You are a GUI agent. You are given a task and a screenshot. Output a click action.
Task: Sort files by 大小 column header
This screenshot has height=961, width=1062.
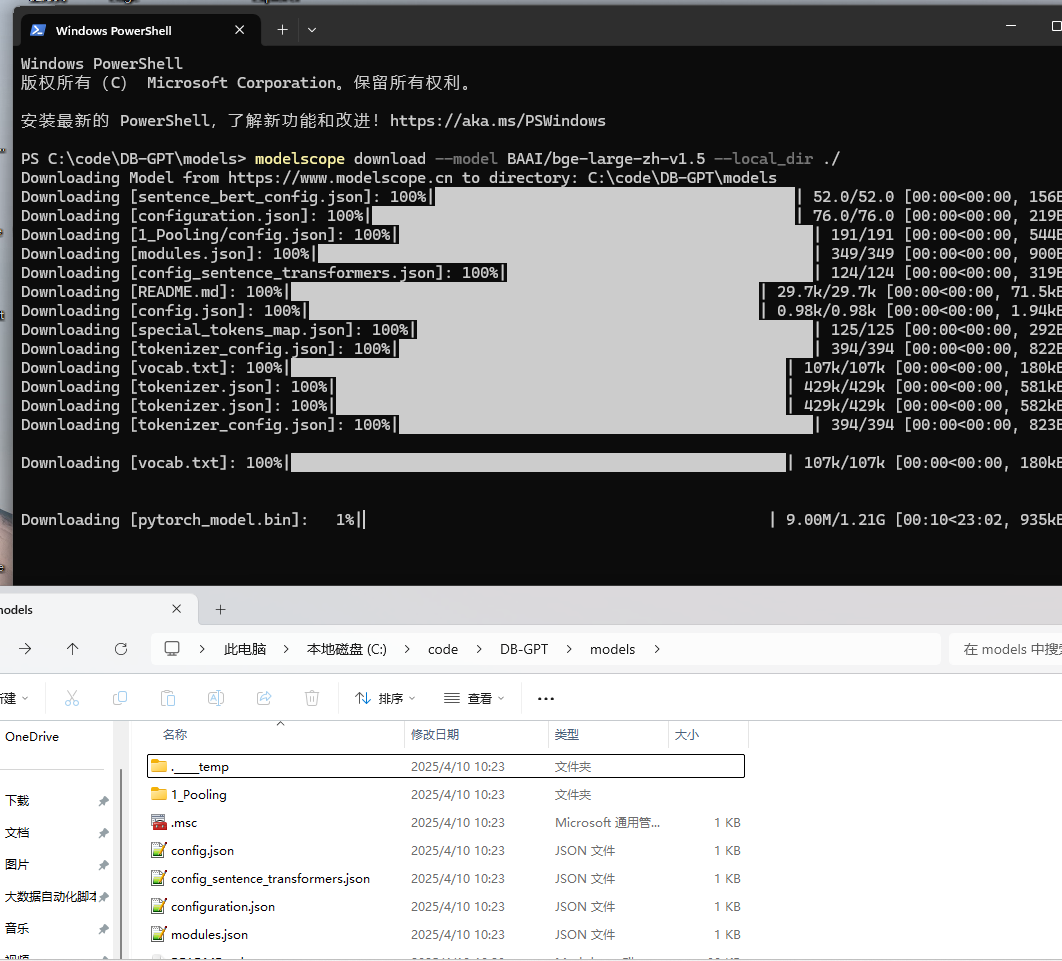[687, 734]
